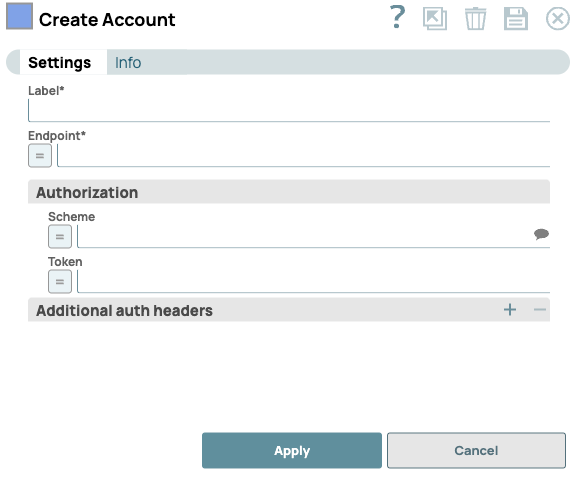The height and width of the screenshot is (480, 572).
Task: Click the Scheme text field
Action: [x=305, y=237]
